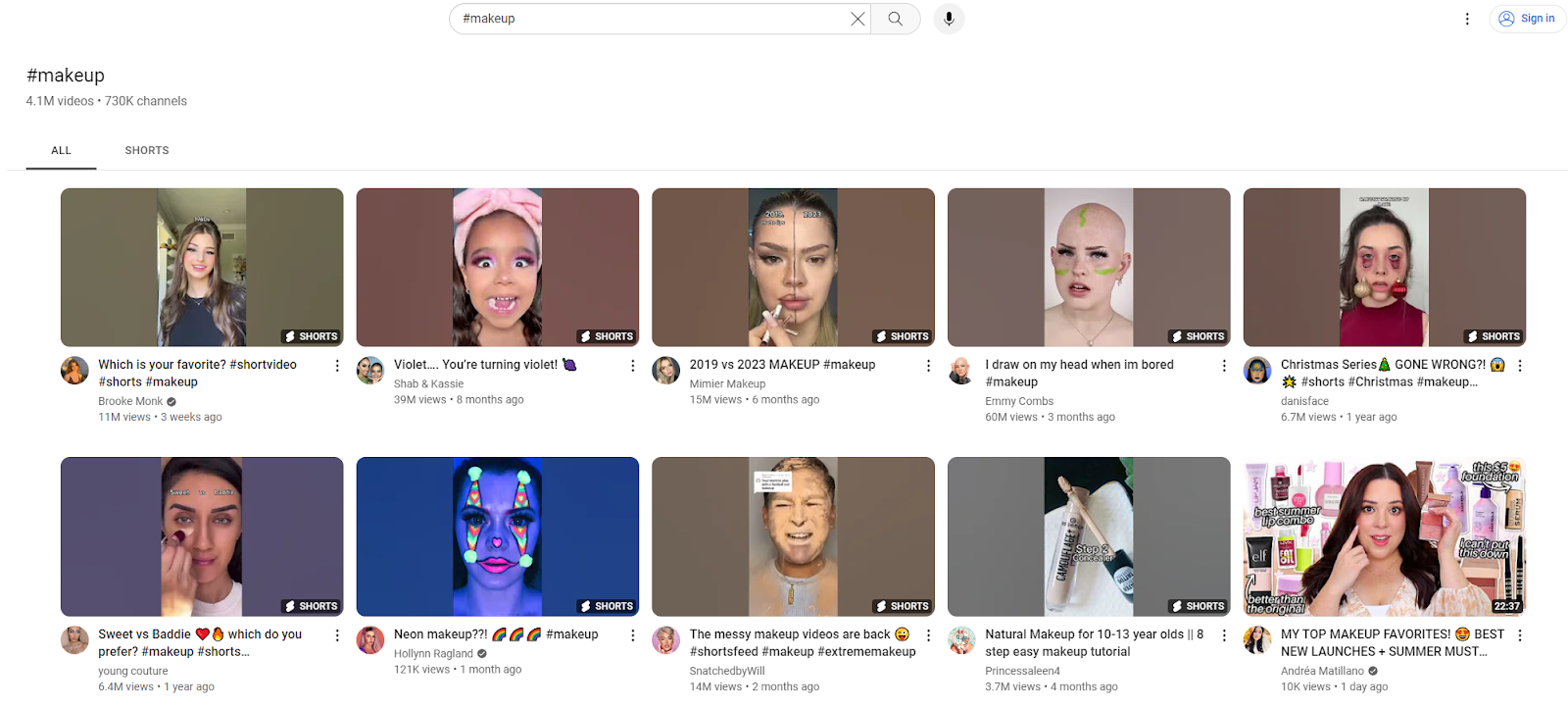This screenshot has height=707, width=1568.
Task: Play the 'Which is your favorite?' short thumbnail
Action: pos(202,268)
